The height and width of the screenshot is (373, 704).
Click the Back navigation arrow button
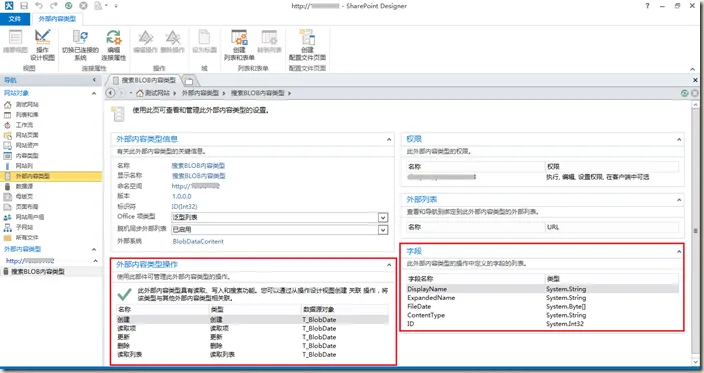pyautogui.click(x=110, y=93)
